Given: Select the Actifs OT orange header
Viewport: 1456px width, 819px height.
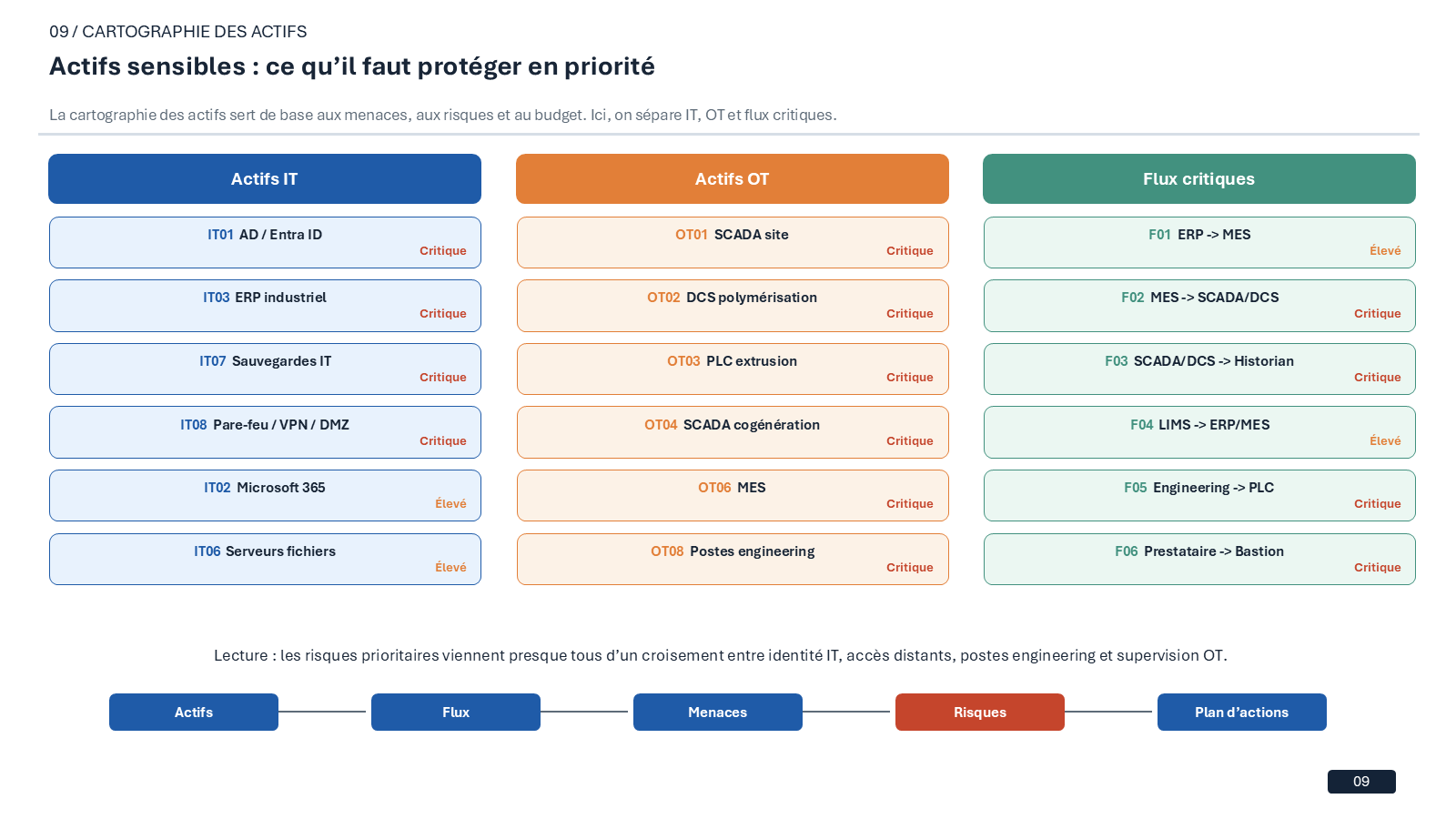Looking at the screenshot, I should [733, 178].
